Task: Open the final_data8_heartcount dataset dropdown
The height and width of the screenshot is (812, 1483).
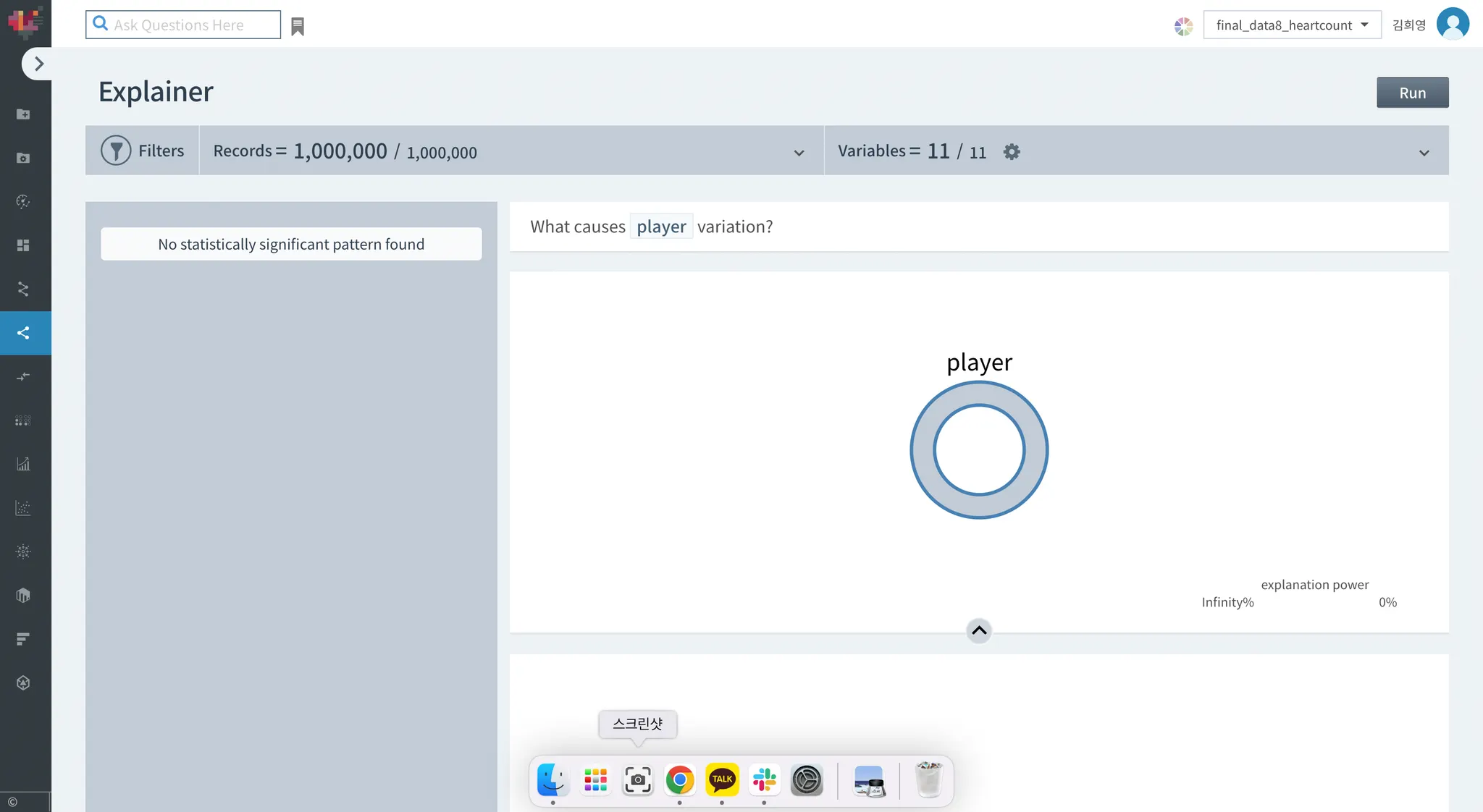Action: (1292, 25)
